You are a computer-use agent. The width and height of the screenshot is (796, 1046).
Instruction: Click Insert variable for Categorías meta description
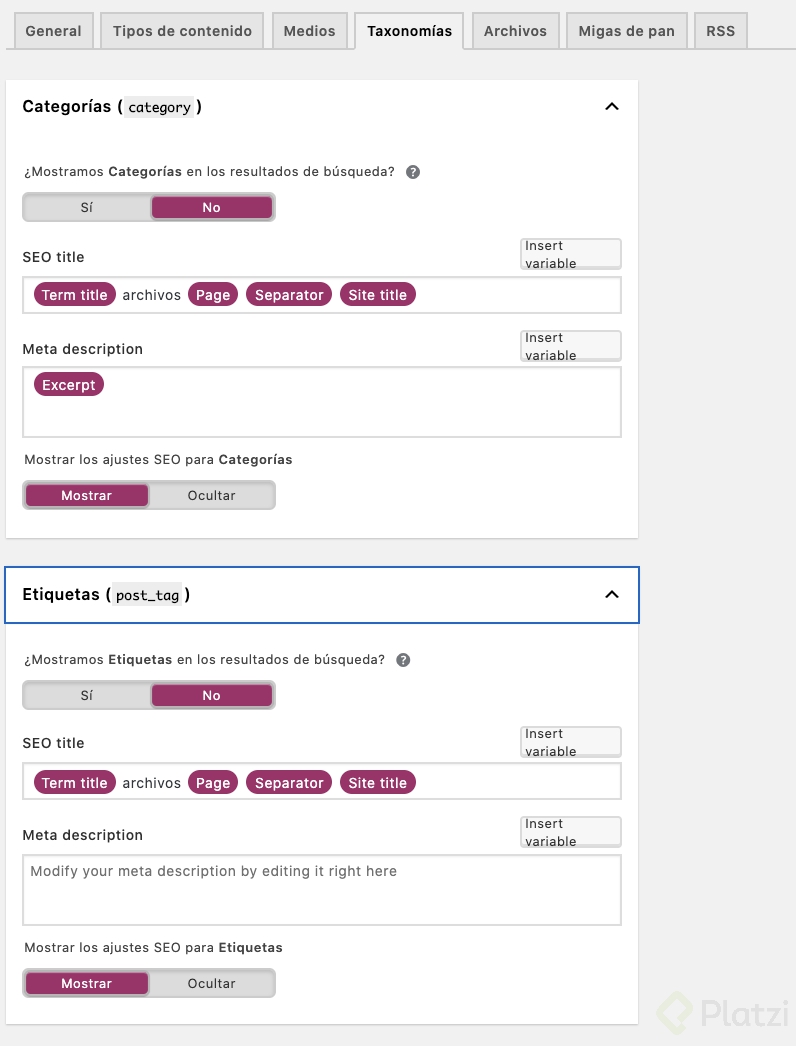570,346
